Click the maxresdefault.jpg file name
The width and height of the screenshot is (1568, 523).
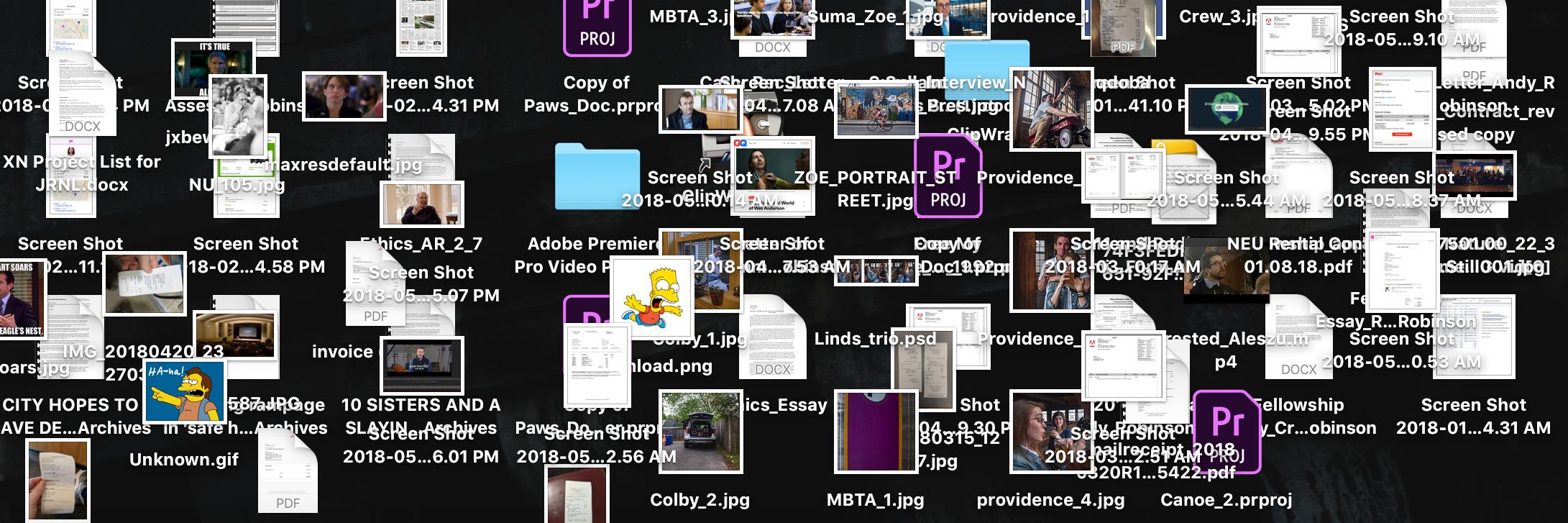point(344,165)
